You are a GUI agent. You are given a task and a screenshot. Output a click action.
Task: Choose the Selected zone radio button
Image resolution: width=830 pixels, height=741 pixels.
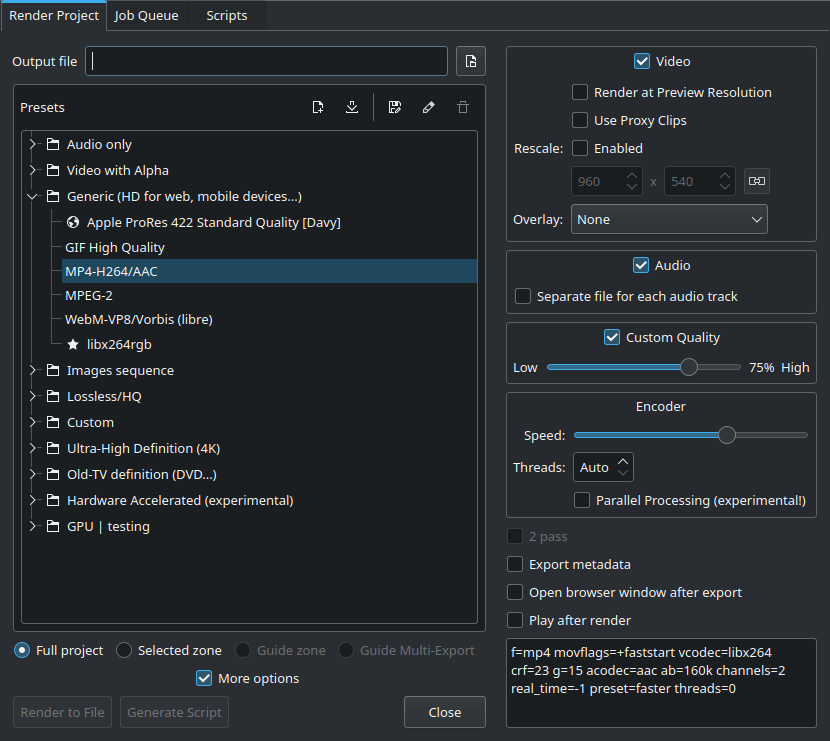click(124, 650)
